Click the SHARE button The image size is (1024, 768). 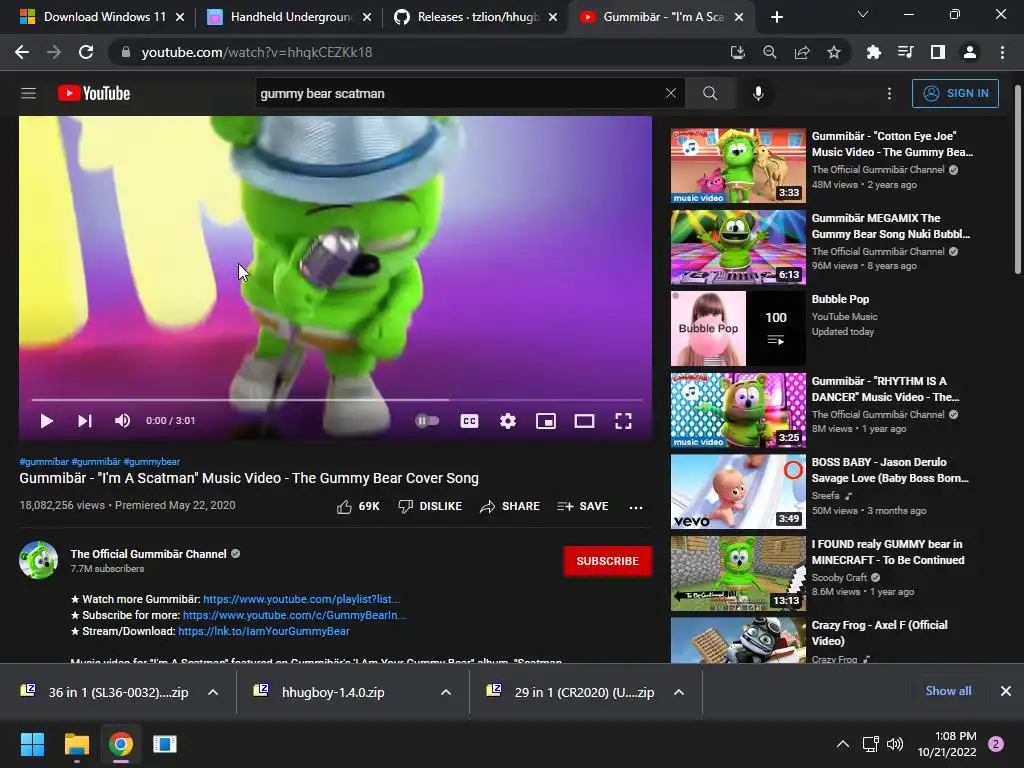pyautogui.click(x=509, y=506)
